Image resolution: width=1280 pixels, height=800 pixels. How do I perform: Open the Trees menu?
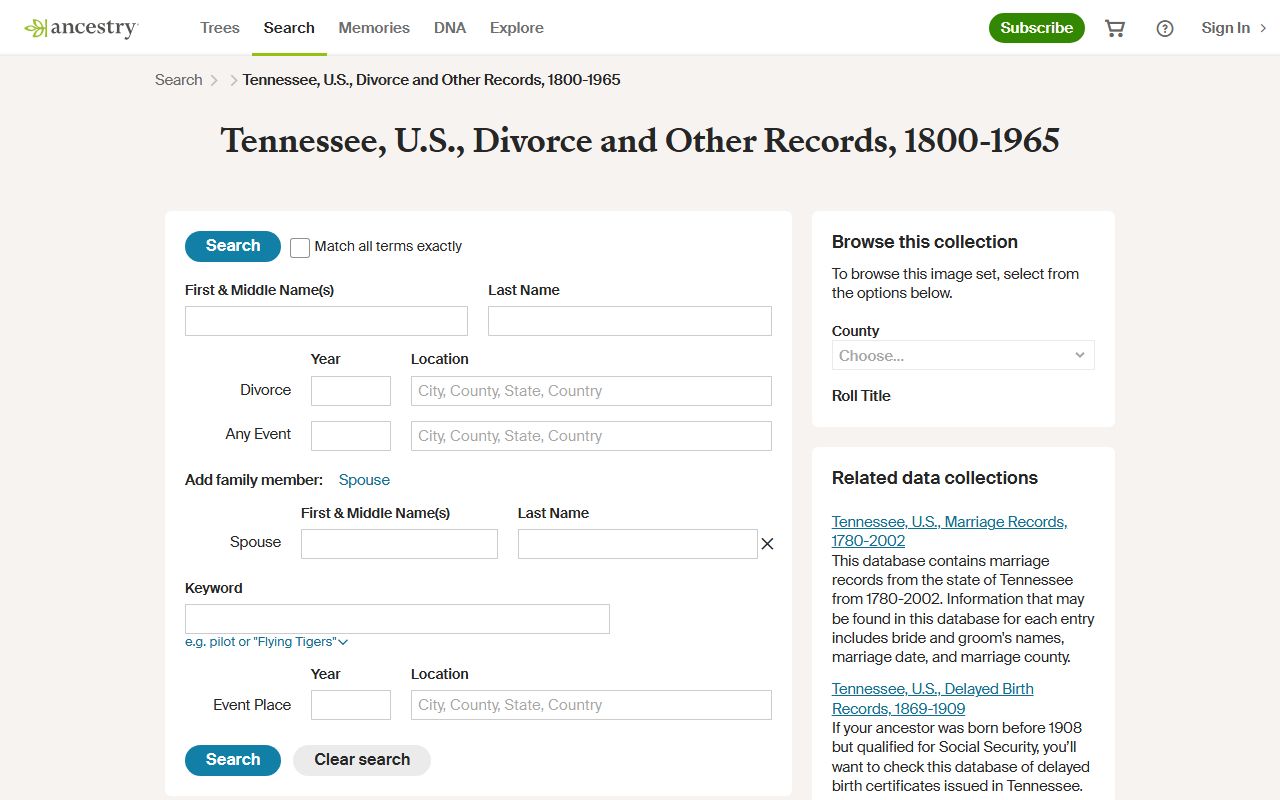coord(220,28)
